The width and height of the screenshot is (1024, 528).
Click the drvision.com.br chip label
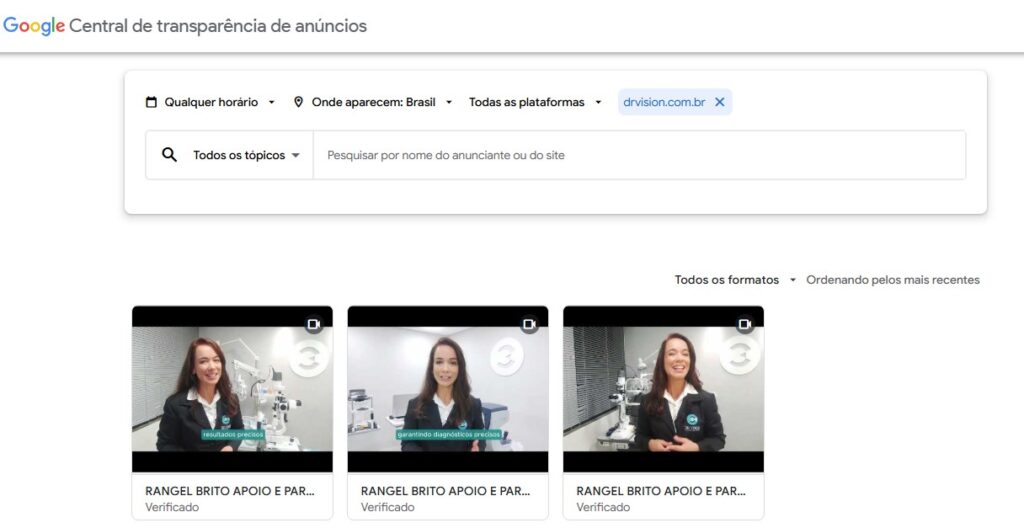tap(664, 102)
